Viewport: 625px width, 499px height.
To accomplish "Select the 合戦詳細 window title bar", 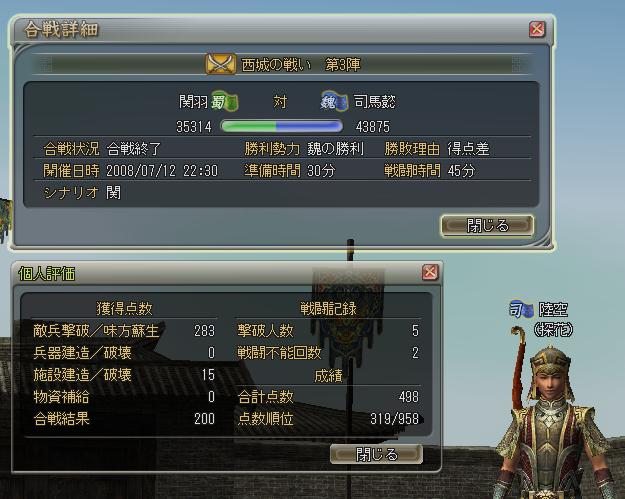I will (281, 29).
